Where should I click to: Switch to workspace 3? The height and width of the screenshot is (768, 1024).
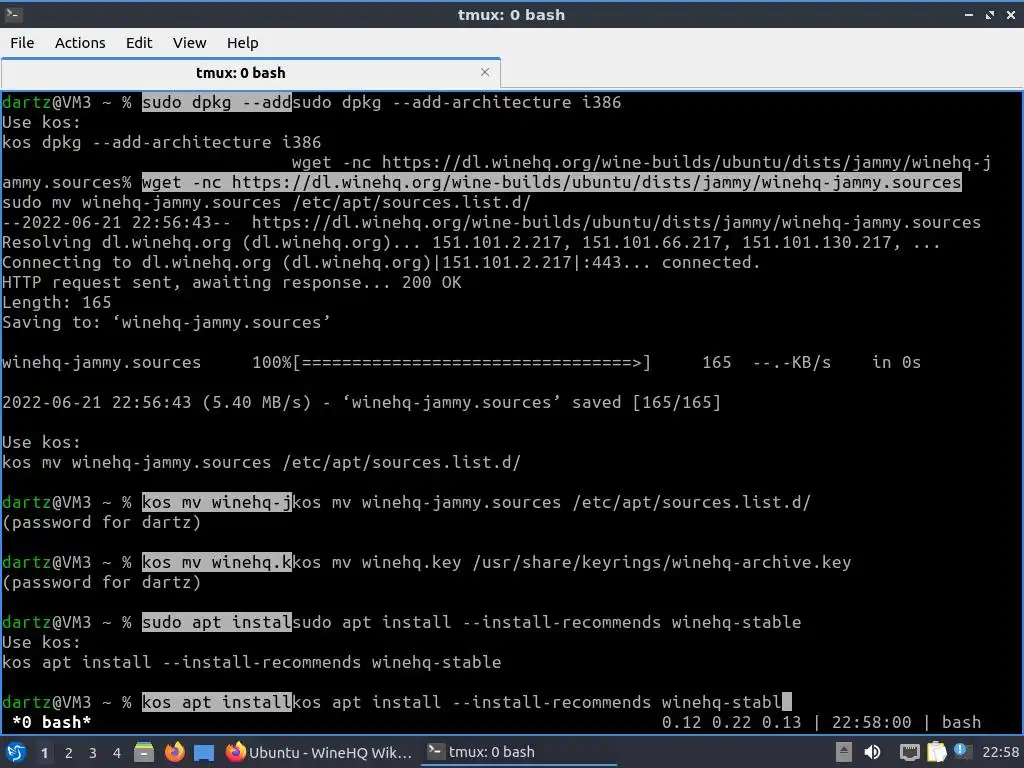[x=92, y=753]
